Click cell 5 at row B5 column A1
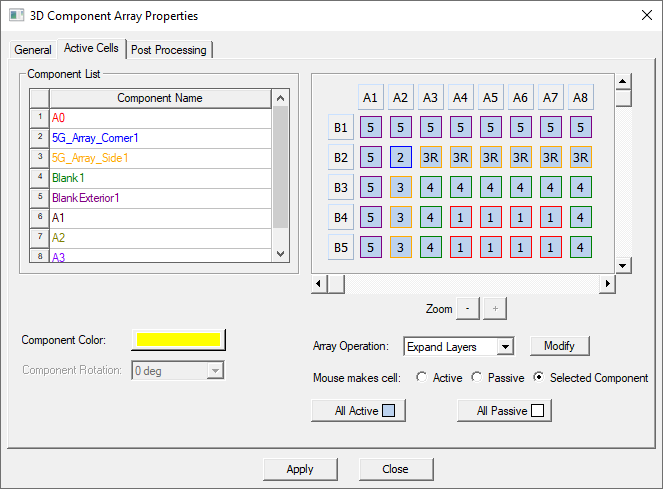The image size is (663, 489). [x=371, y=247]
